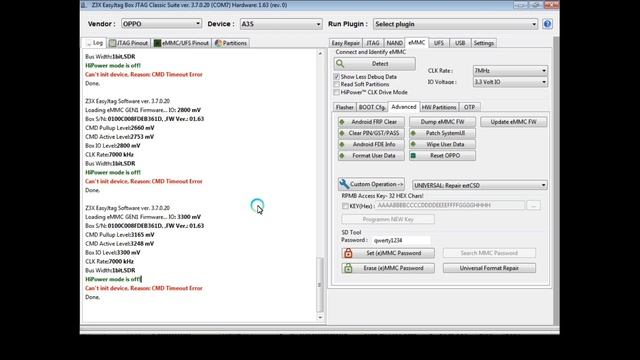
Task: Click the last 'Can't init device' error line
Action: click(144, 288)
